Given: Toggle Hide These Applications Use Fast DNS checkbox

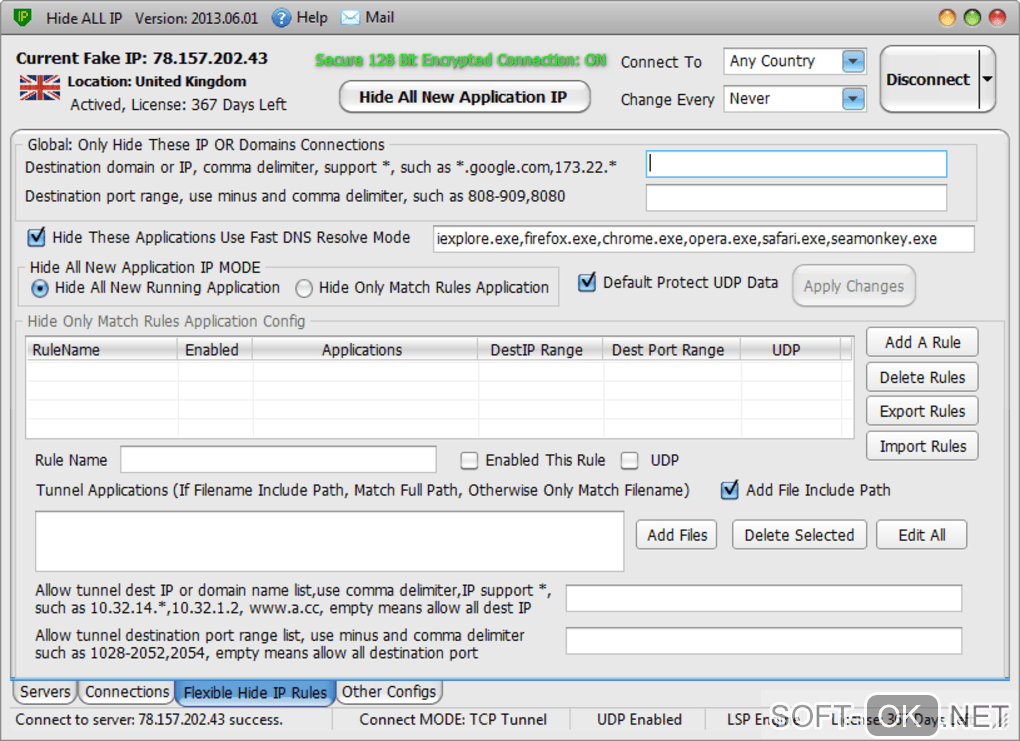Looking at the screenshot, I should click(x=36, y=237).
